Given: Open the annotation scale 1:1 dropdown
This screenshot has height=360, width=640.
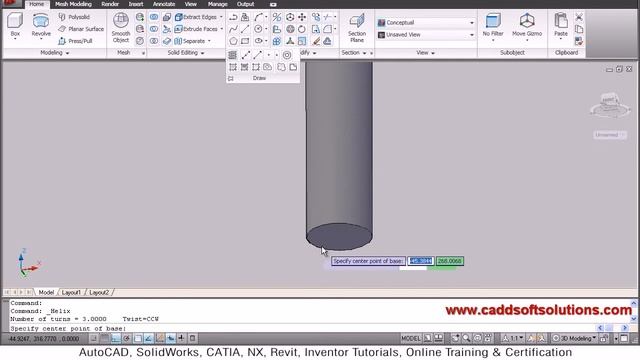Looking at the screenshot, I should tap(514, 338).
